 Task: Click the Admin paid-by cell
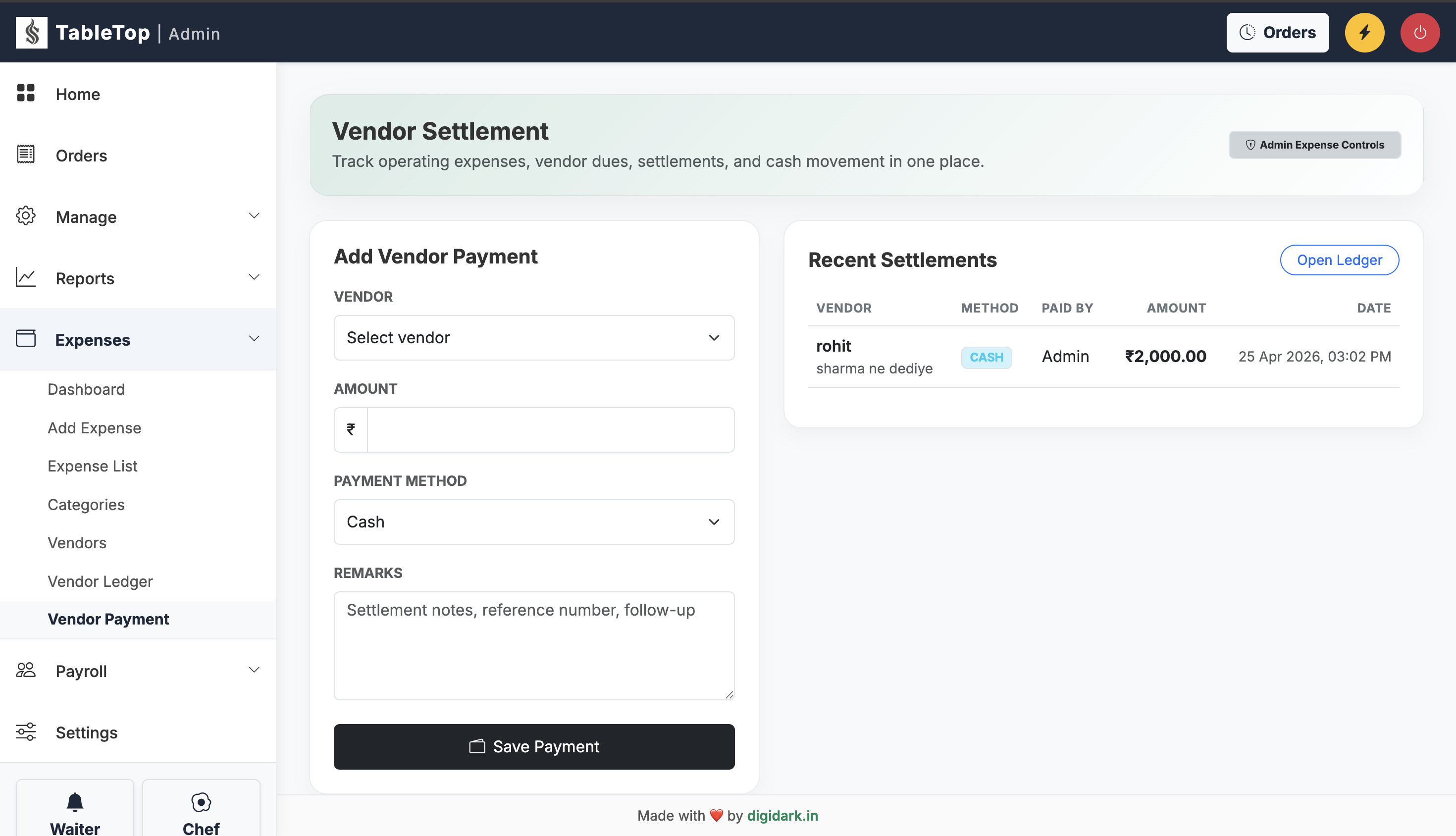[x=1065, y=357]
